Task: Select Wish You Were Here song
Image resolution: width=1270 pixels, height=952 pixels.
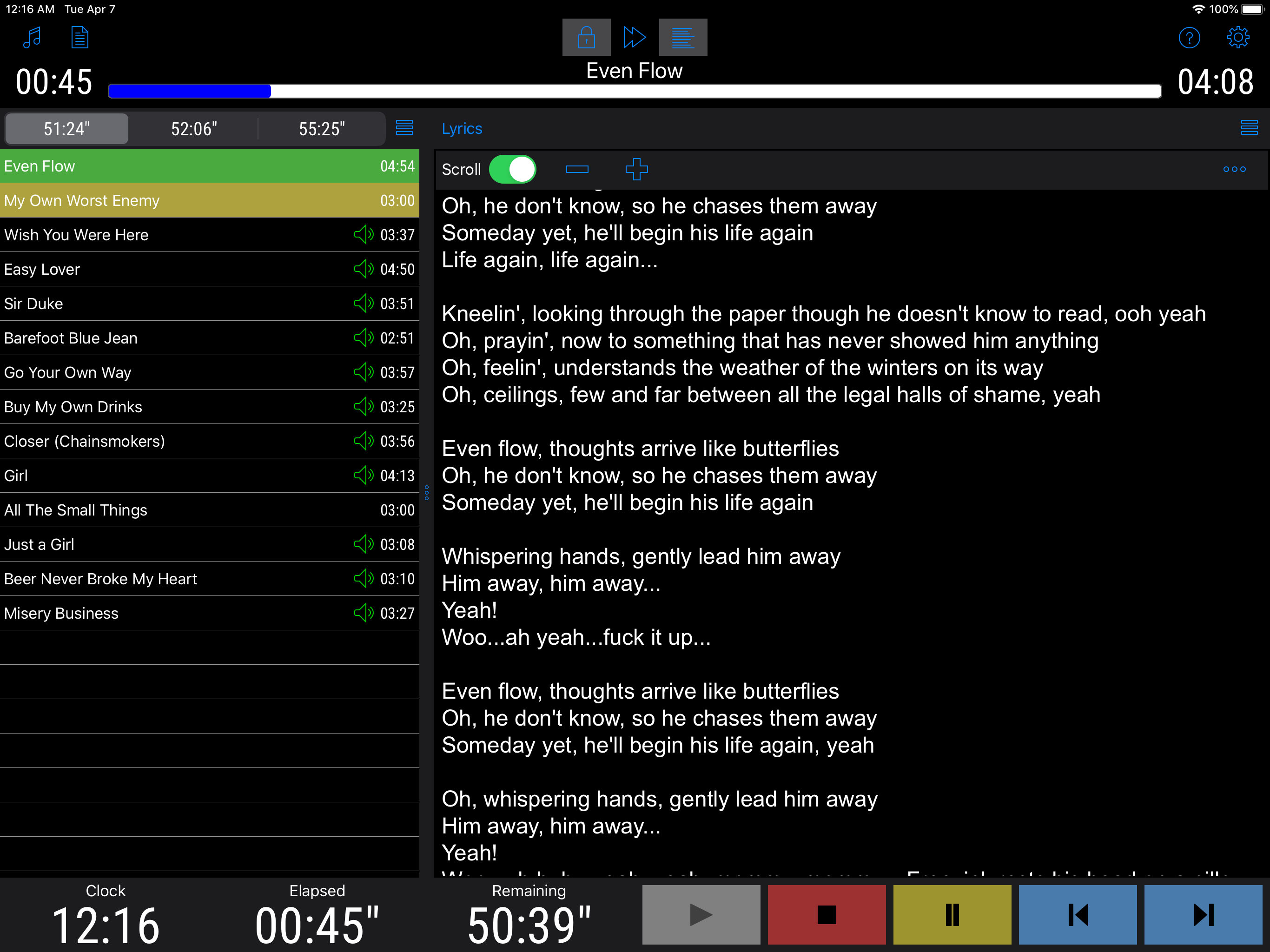Action: point(210,235)
